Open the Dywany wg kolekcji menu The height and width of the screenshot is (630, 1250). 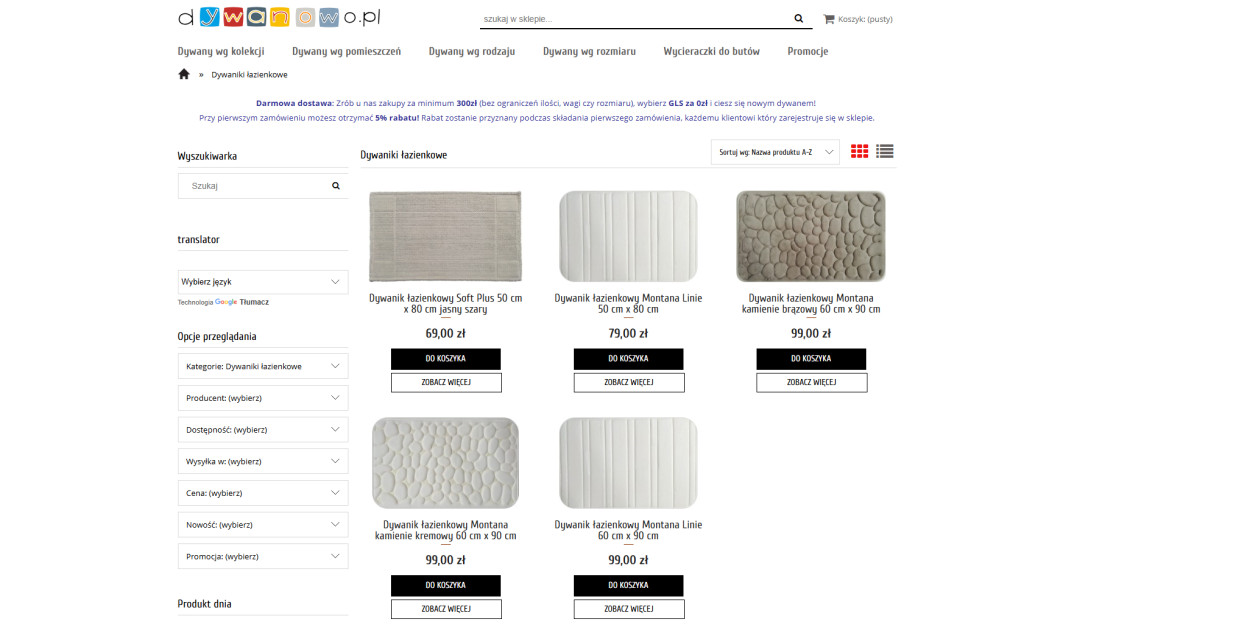pyautogui.click(x=221, y=51)
